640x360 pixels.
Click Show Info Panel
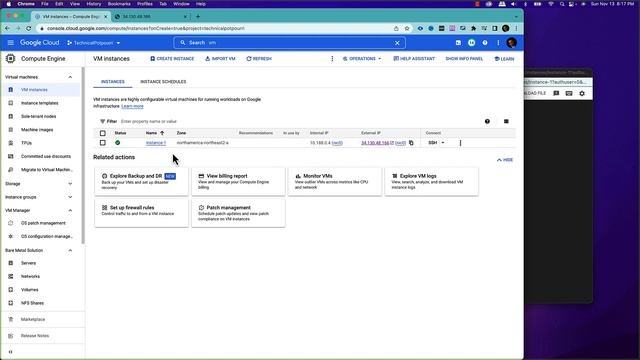(x=464, y=59)
